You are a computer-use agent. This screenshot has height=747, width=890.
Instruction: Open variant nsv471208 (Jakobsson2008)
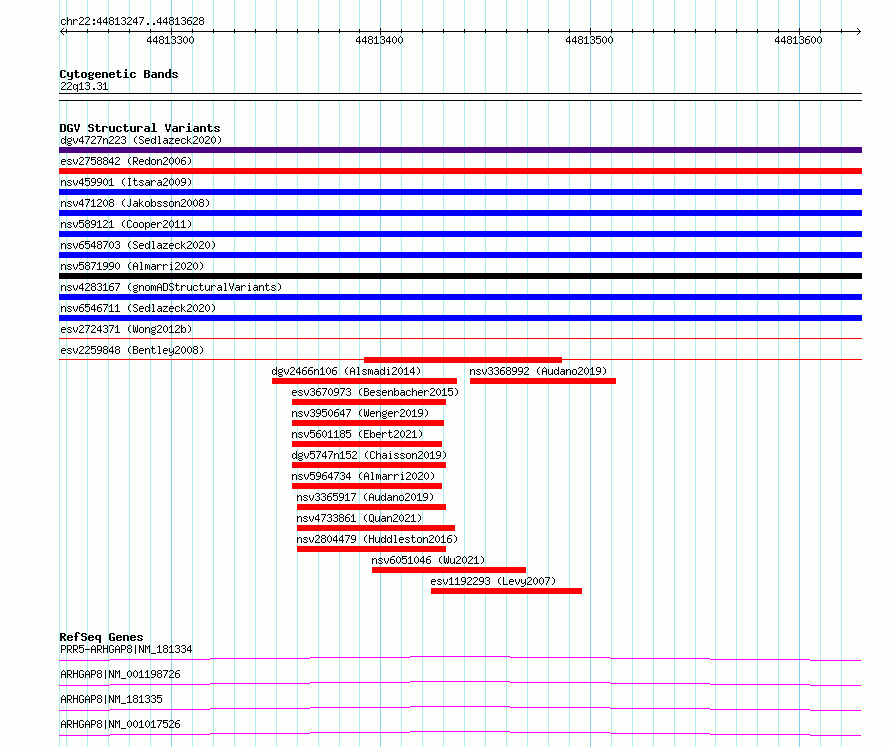tap(135, 203)
